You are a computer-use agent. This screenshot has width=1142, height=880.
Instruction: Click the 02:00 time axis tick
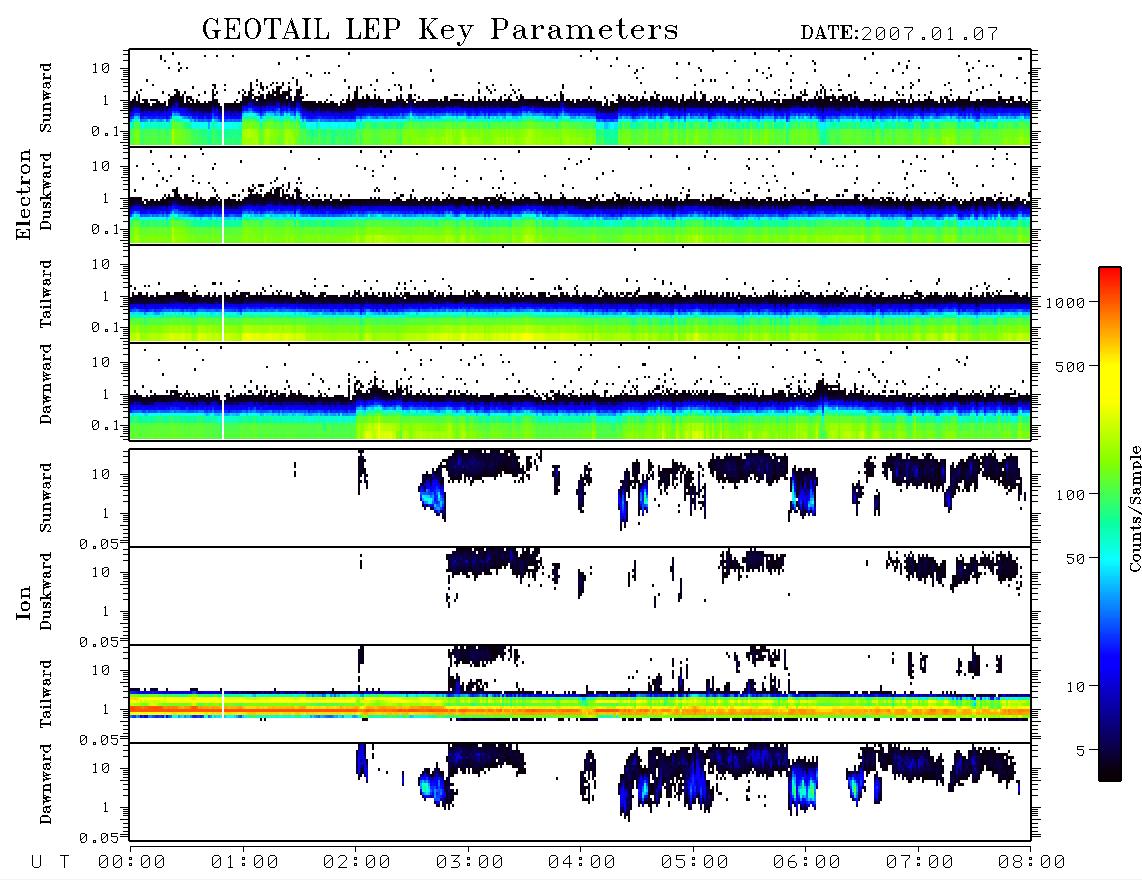pyautogui.click(x=357, y=863)
